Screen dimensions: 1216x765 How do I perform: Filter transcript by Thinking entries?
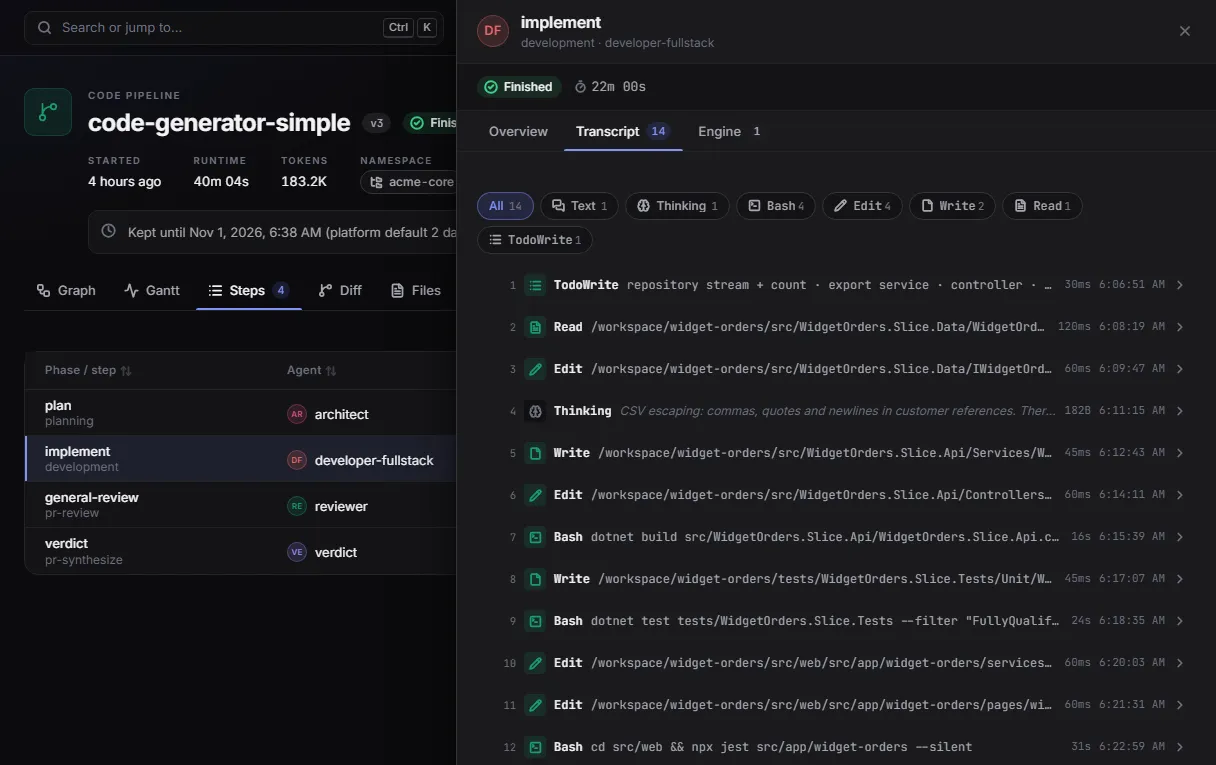(x=677, y=206)
